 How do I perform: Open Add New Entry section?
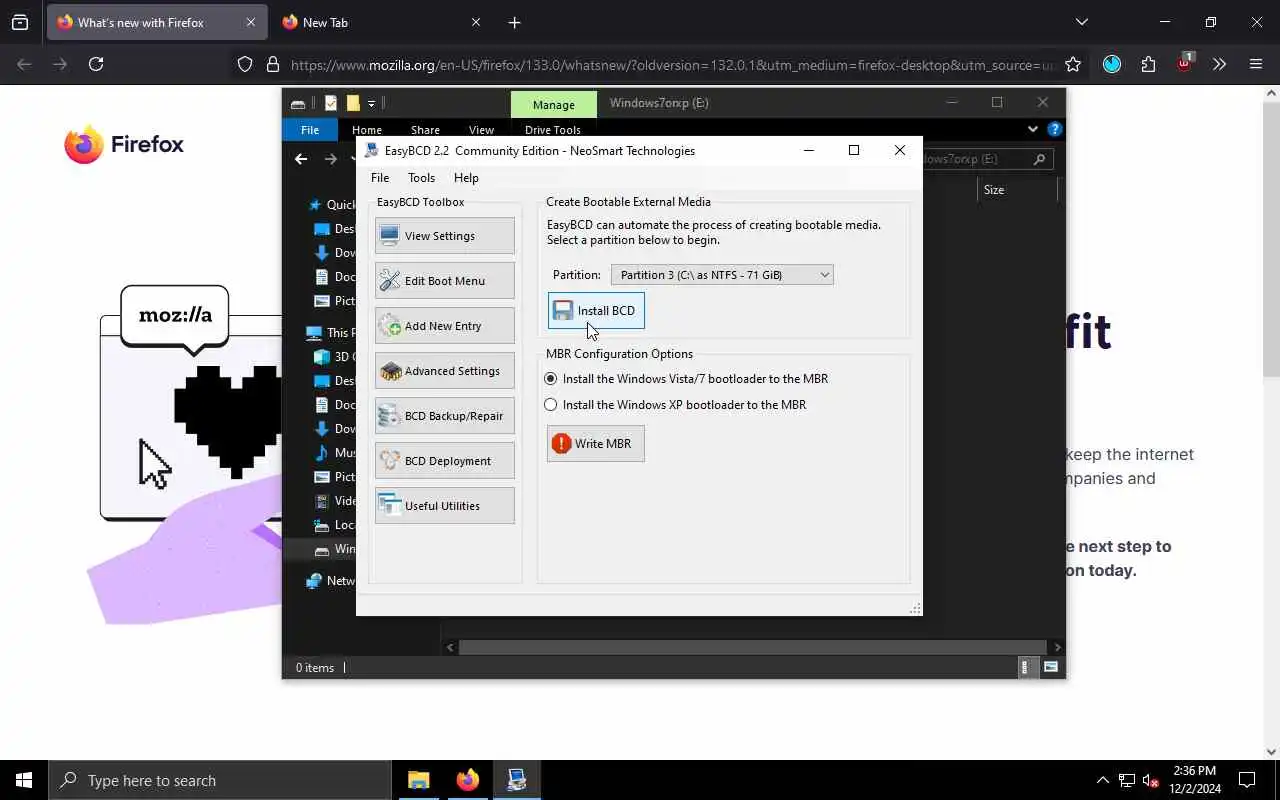tap(445, 326)
